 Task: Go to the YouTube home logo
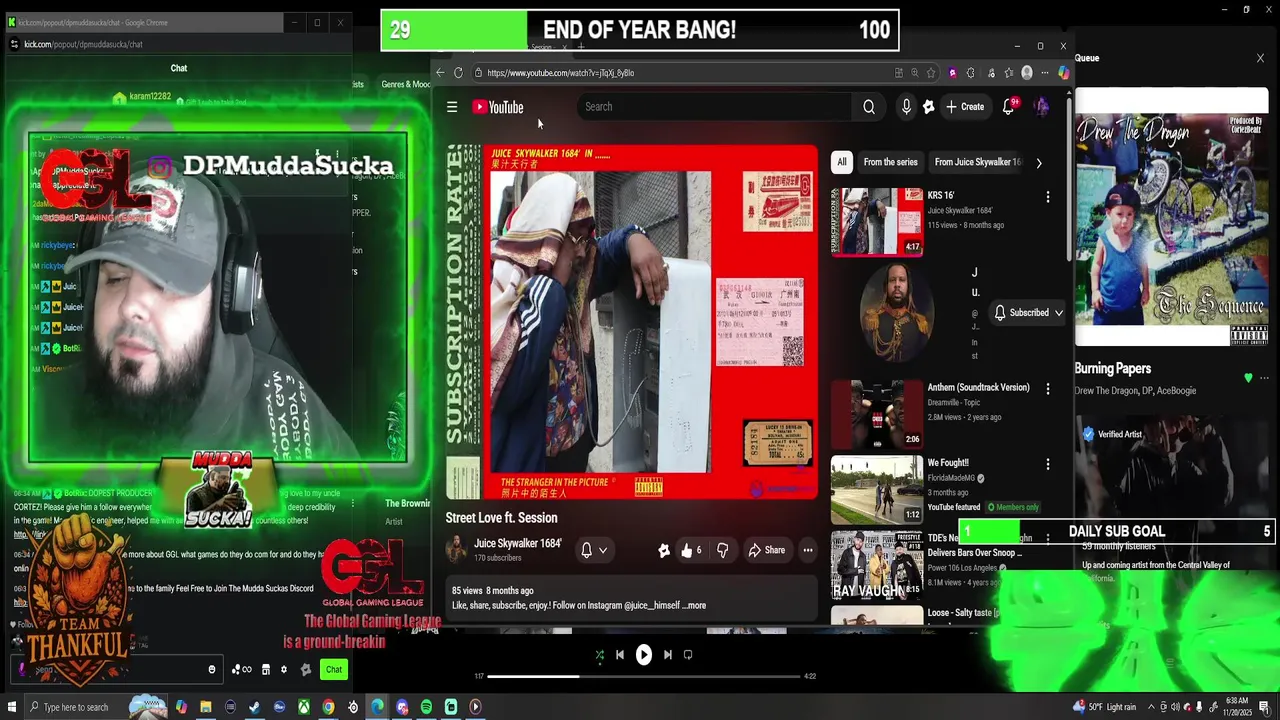pos(498,107)
